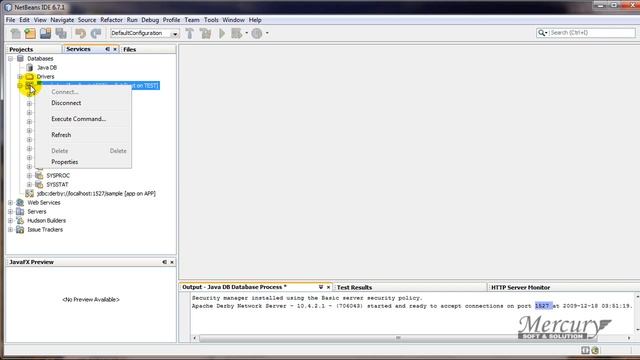Open the Tools menu
Viewport: 640px width, 360px height.
211,20
